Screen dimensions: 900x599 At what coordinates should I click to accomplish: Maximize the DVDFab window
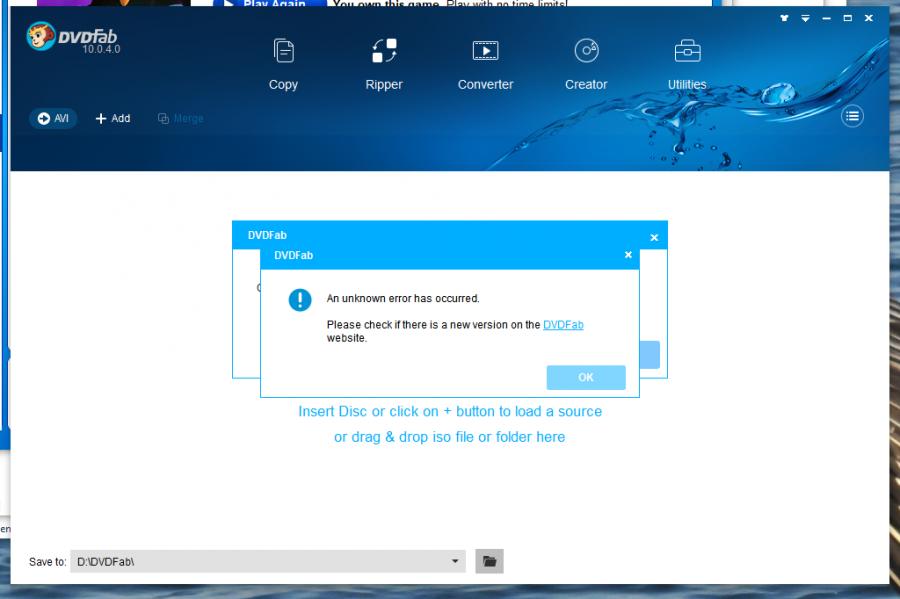click(848, 18)
